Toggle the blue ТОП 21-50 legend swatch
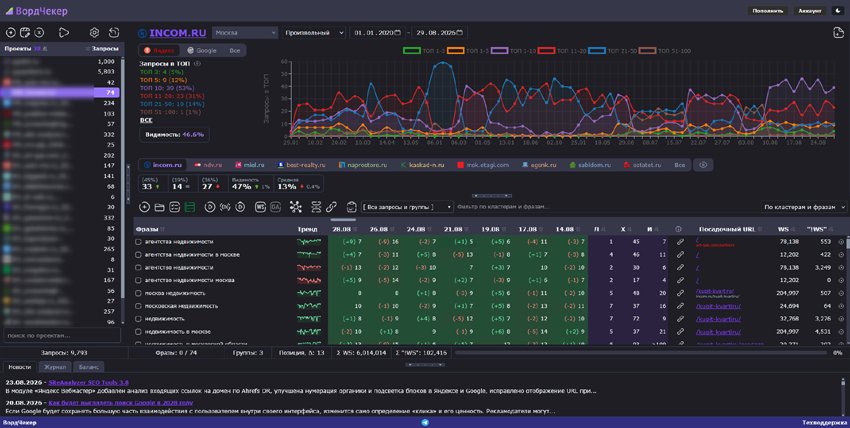850x428 pixels. pyautogui.click(x=597, y=51)
